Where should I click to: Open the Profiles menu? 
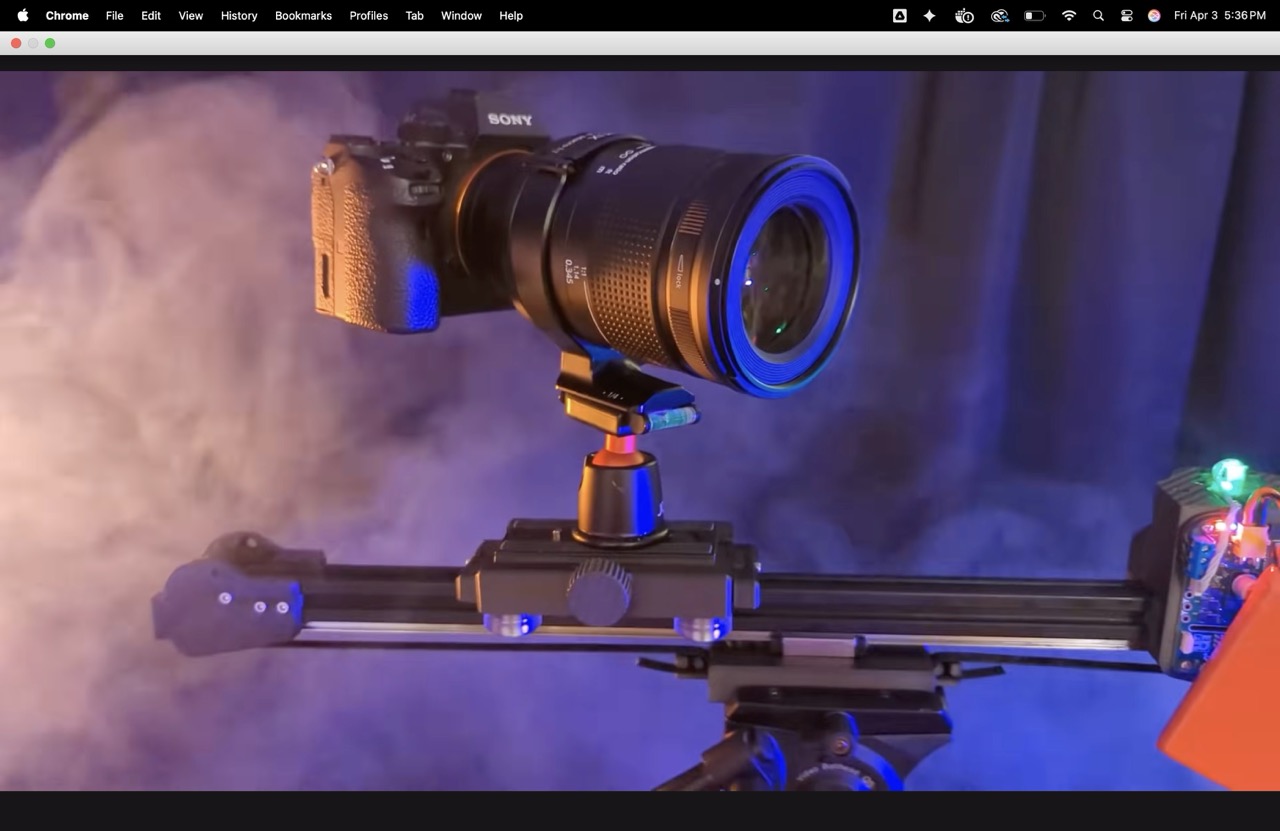[368, 15]
